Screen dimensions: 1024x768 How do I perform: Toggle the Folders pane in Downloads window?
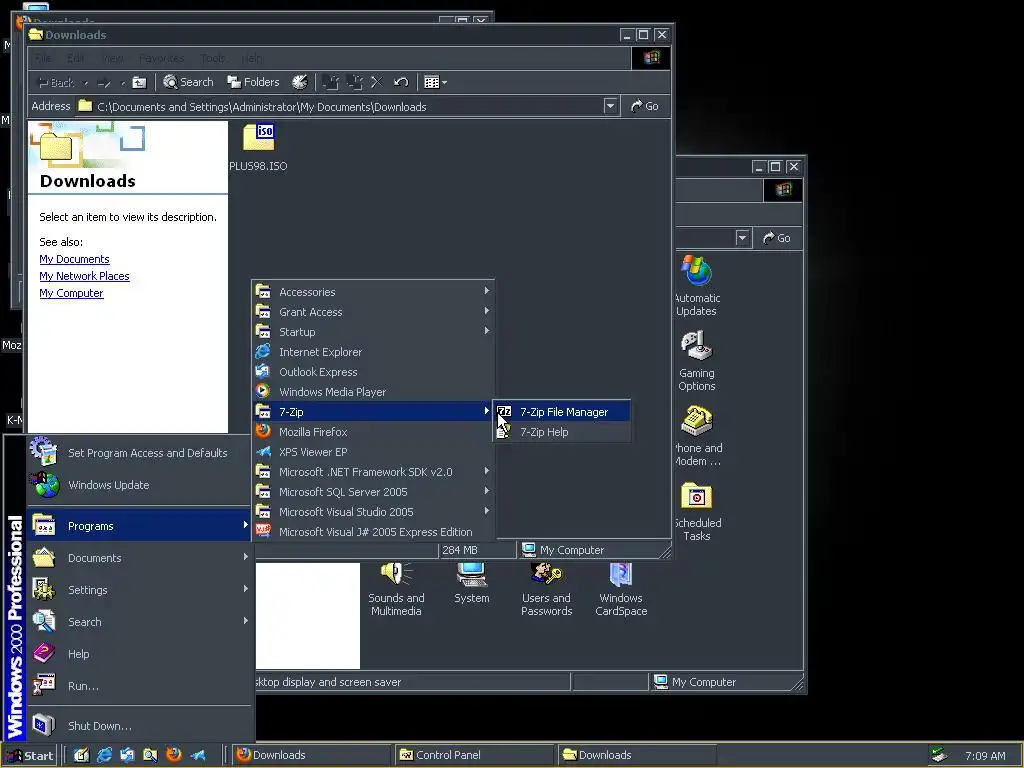(253, 82)
